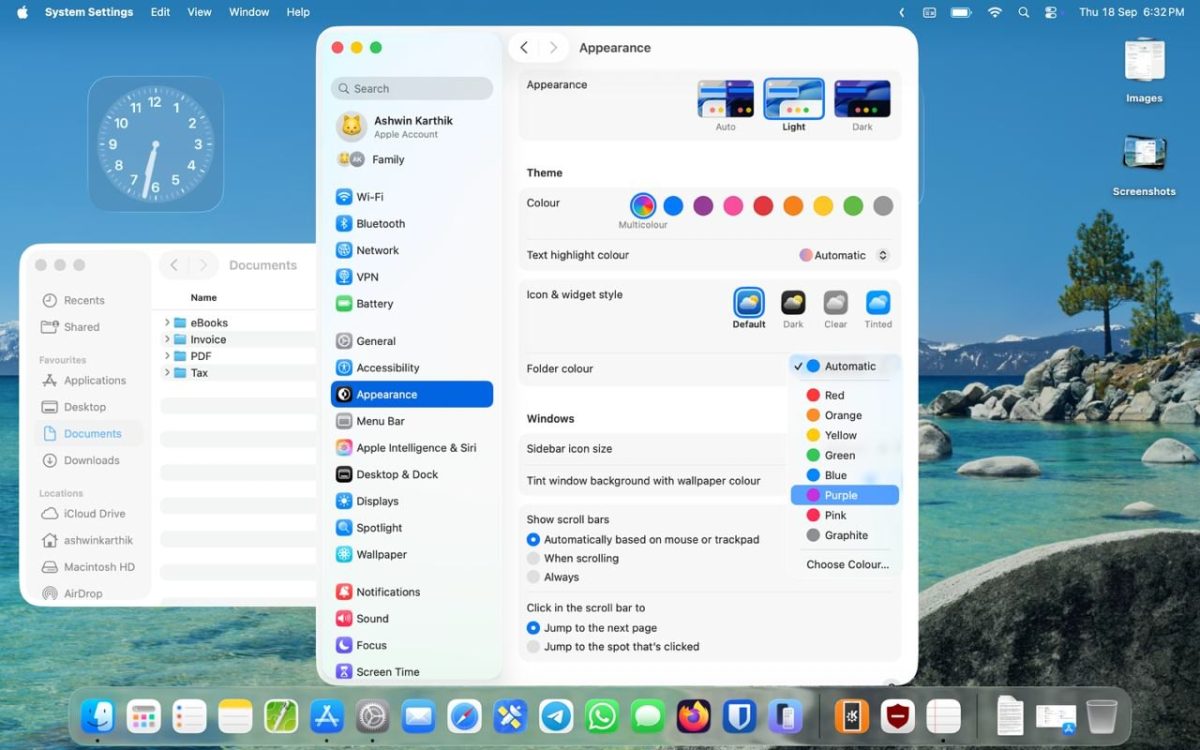
Task: Open iCloud Drive in Finder sidebar
Action: (90, 514)
